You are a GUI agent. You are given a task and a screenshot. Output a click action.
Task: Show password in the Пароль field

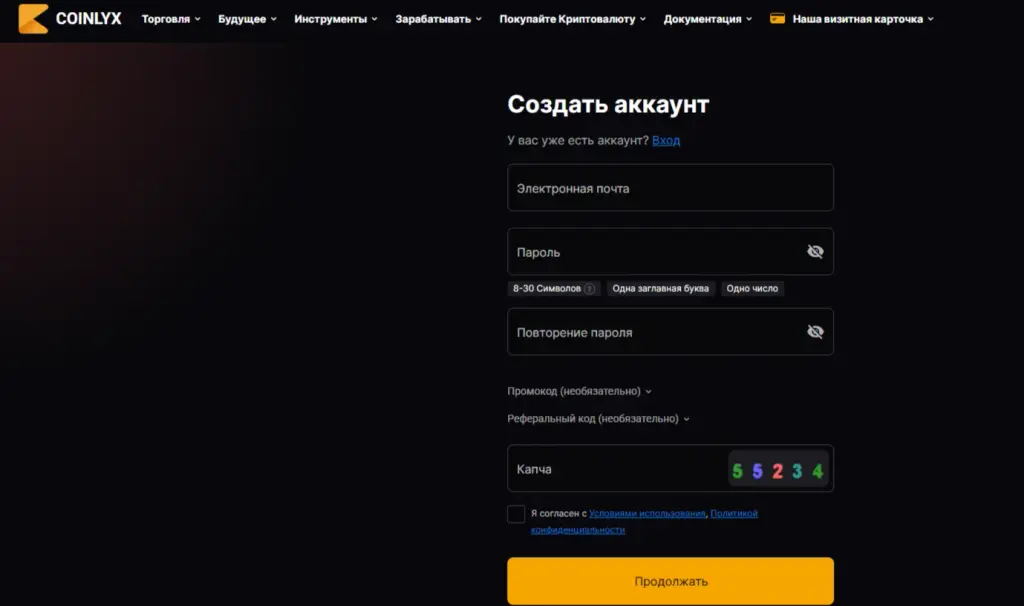click(x=815, y=251)
